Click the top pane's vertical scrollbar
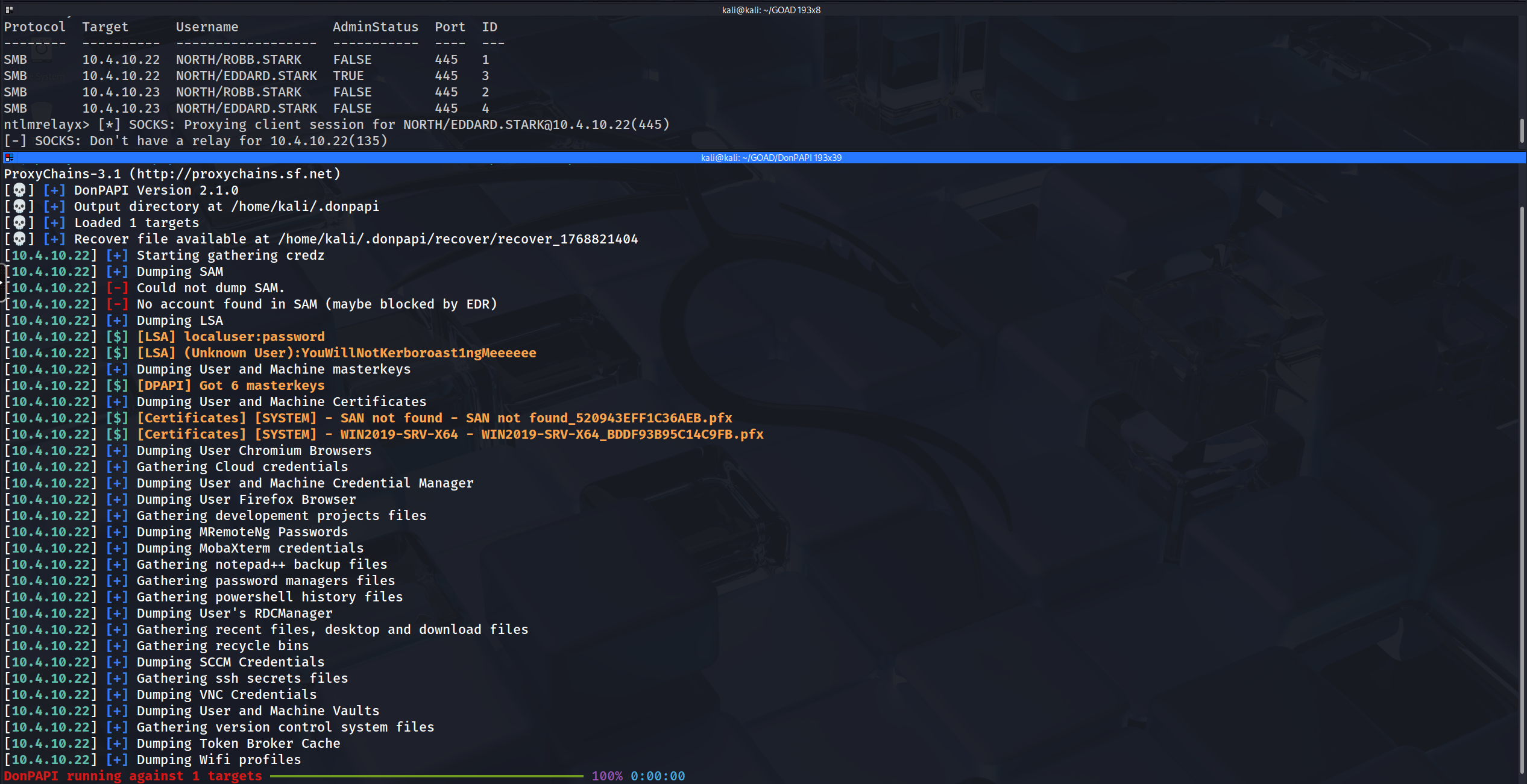This screenshot has height=784, width=1527. coord(1522,130)
